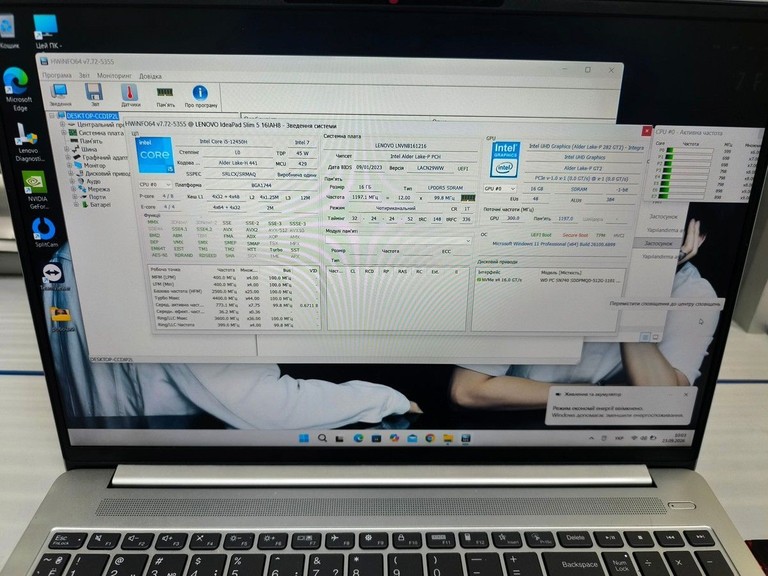The width and height of the screenshot is (768, 576).
Task: Open Microsoft Edge desktop shortcut
Action: 18,89
